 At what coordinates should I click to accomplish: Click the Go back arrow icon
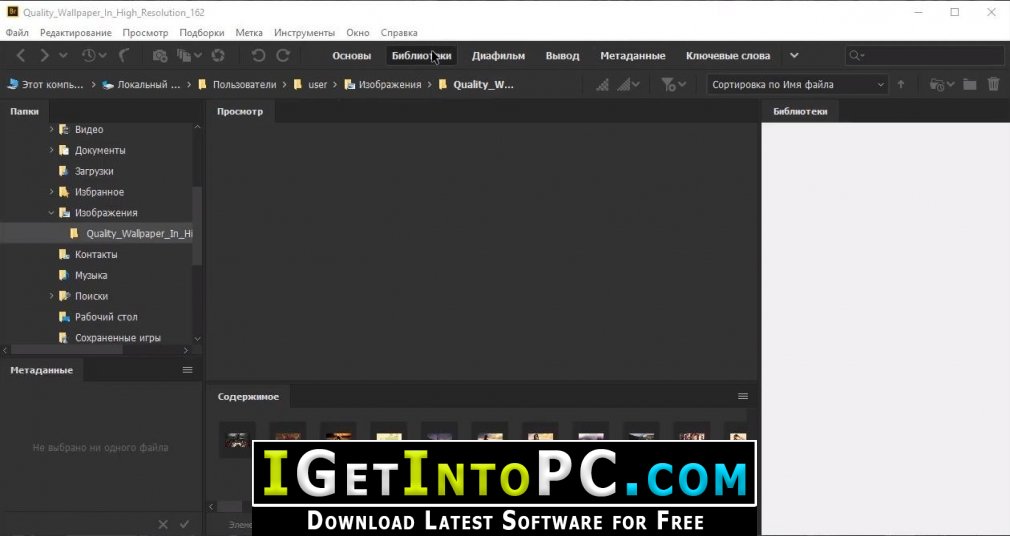coord(21,55)
